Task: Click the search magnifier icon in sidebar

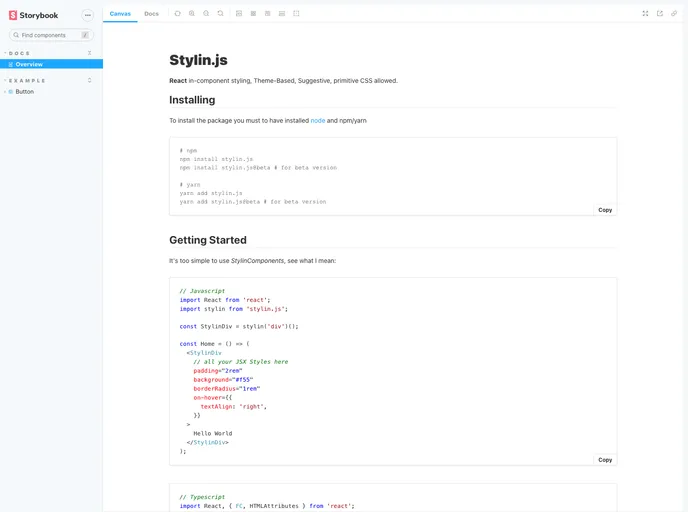Action: [16, 35]
